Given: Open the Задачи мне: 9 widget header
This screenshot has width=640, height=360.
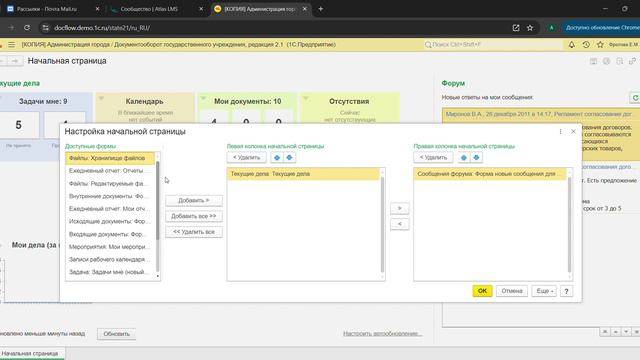Looking at the screenshot, I should (x=43, y=101).
